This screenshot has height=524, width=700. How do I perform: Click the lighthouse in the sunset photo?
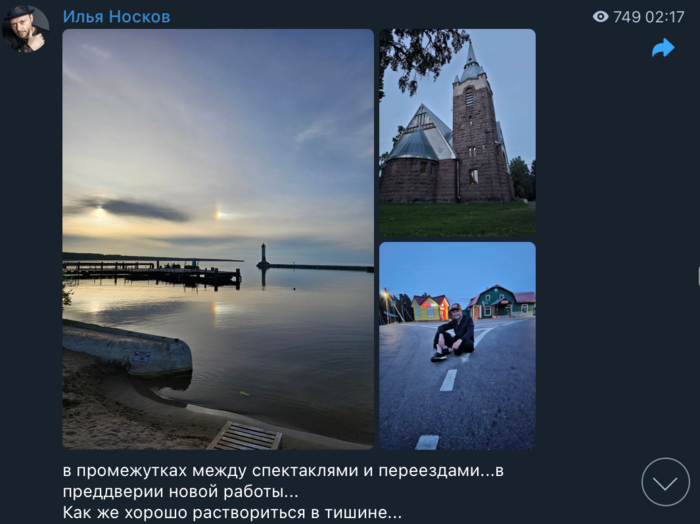click(263, 255)
